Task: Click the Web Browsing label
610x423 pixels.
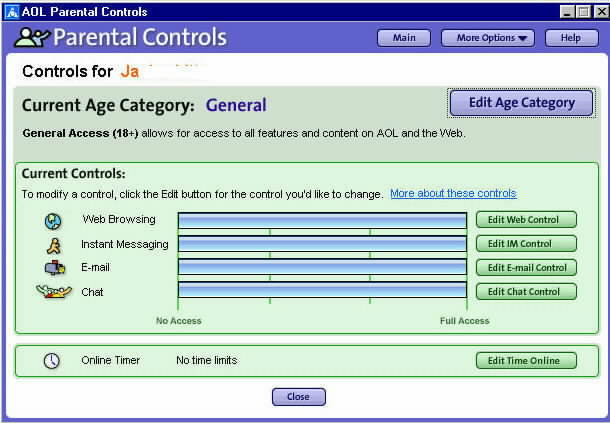Action: [x=119, y=219]
